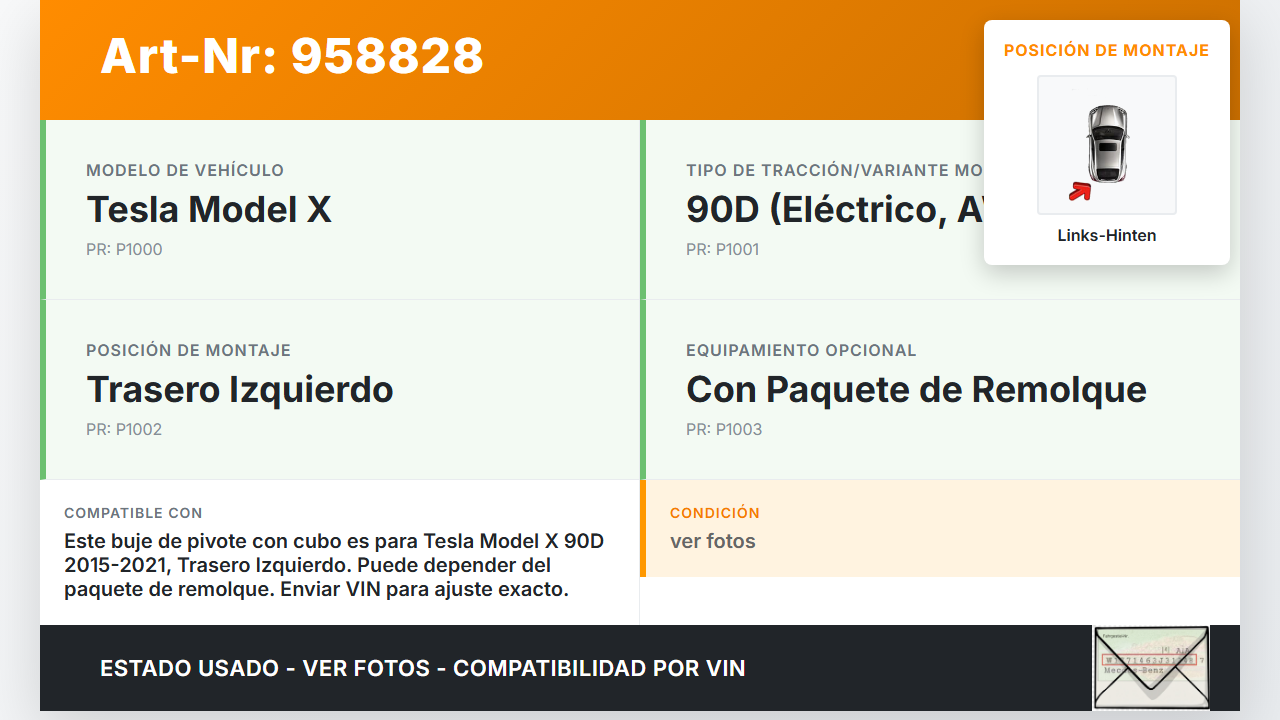Screen dimensions: 1280x720
Task: Click the PR: P1000 code text
Action: [x=124, y=249]
